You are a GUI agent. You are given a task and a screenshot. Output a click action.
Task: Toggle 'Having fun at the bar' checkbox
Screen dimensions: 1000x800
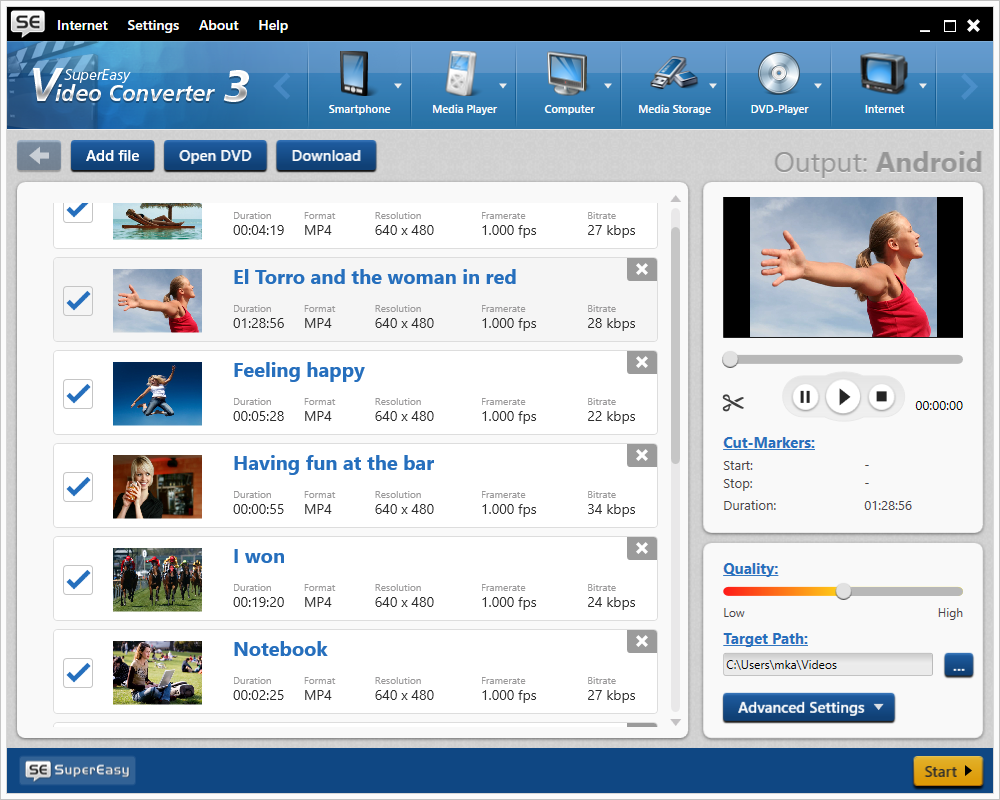(78, 487)
